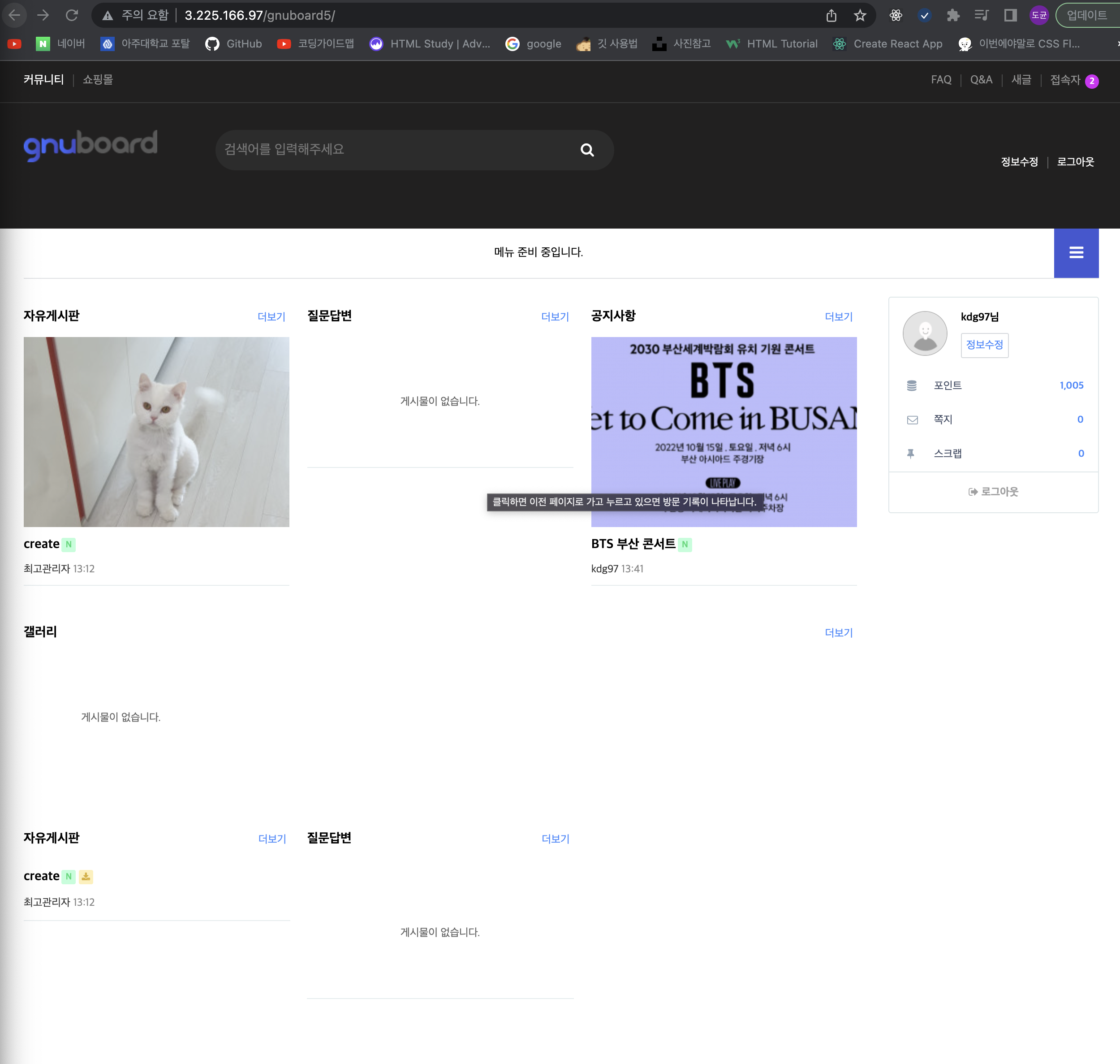The image size is (1120, 1064).
Task: Bookmark page with star icon
Action: (x=860, y=15)
